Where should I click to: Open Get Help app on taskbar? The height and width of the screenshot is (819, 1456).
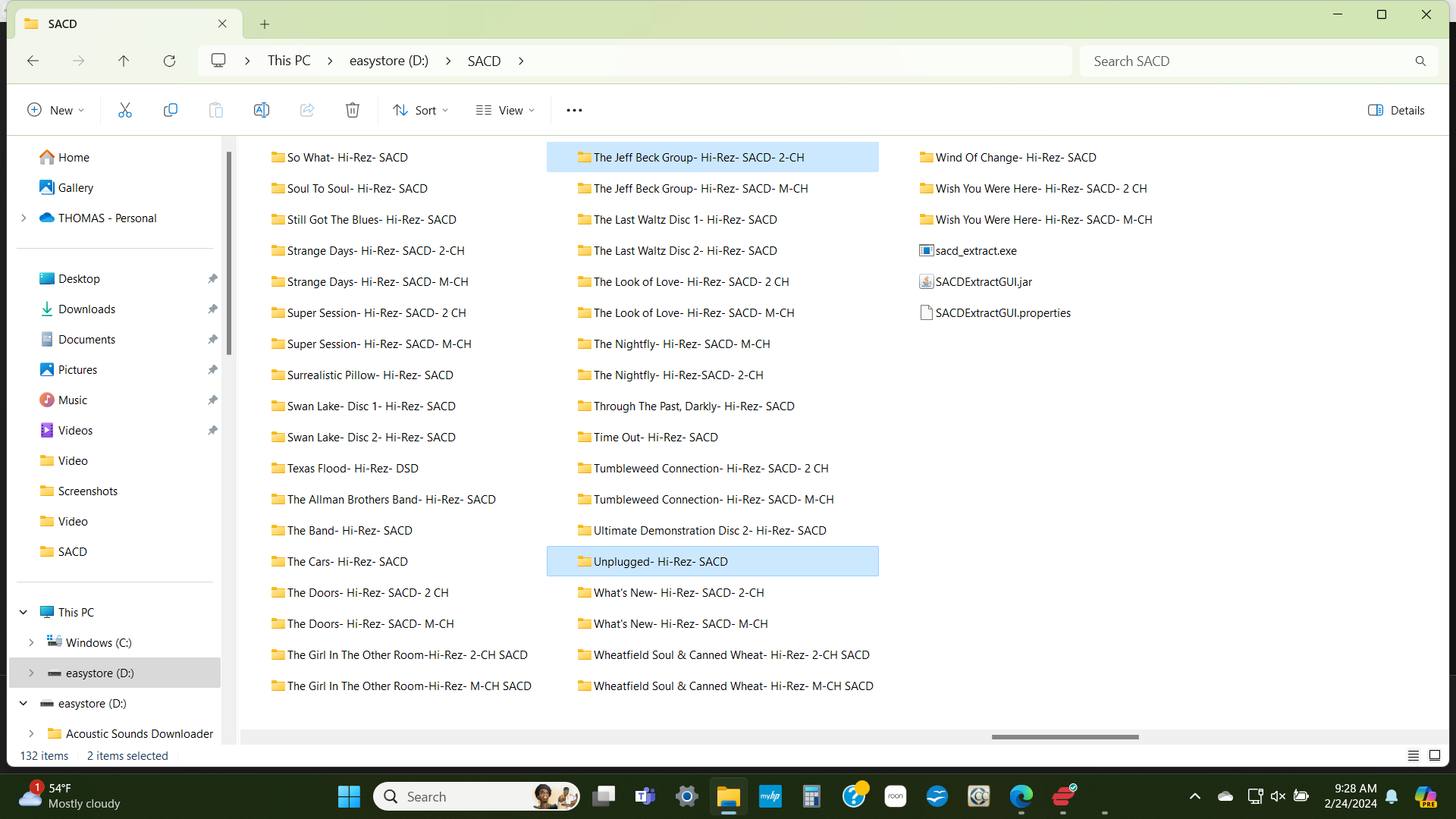854,796
